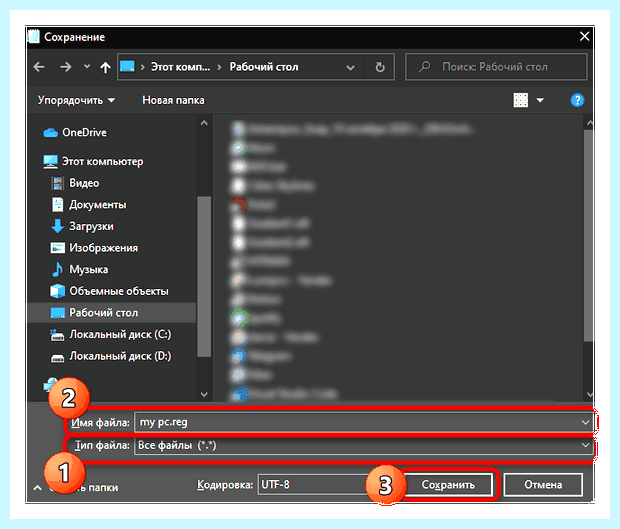
Task: Collapse folders pane with bottom-left chevron
Action: coord(38,488)
